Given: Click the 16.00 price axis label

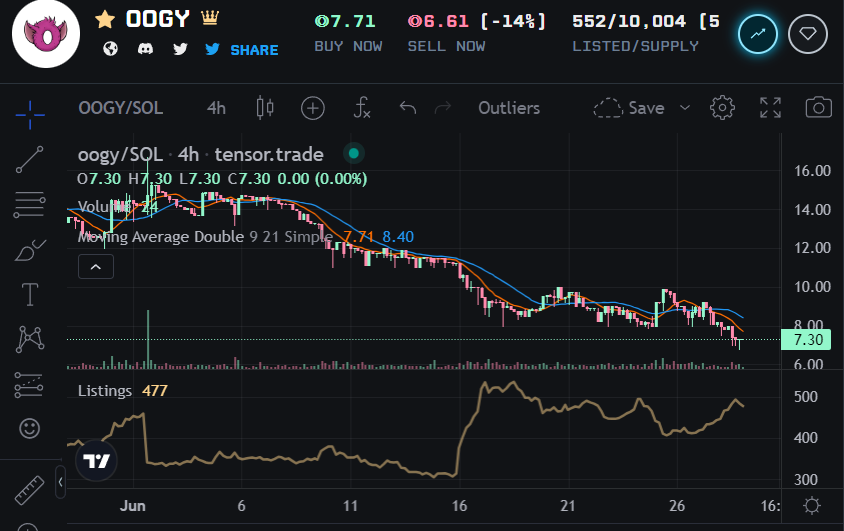Looking at the screenshot, I should tap(813, 171).
